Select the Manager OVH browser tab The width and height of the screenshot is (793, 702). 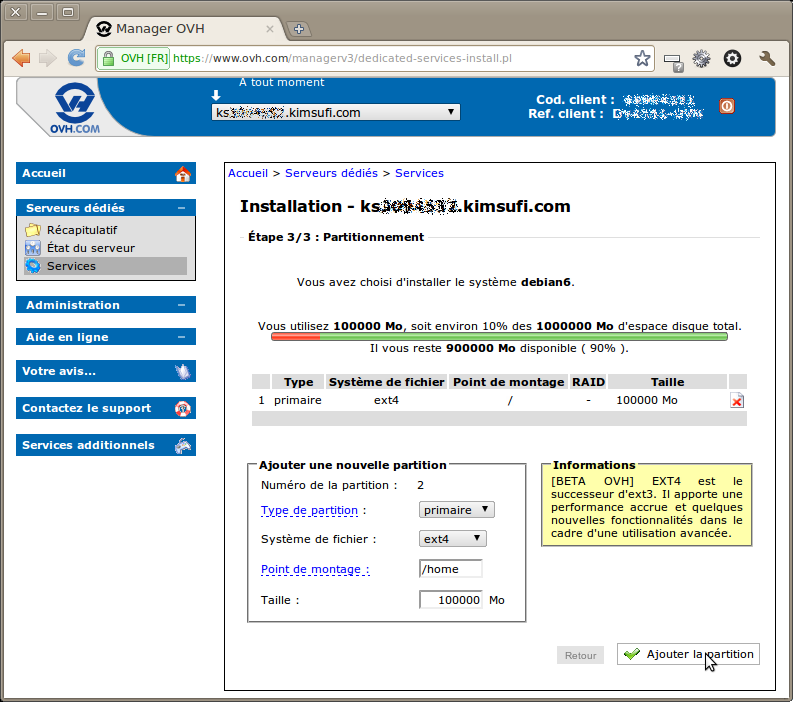[185, 29]
